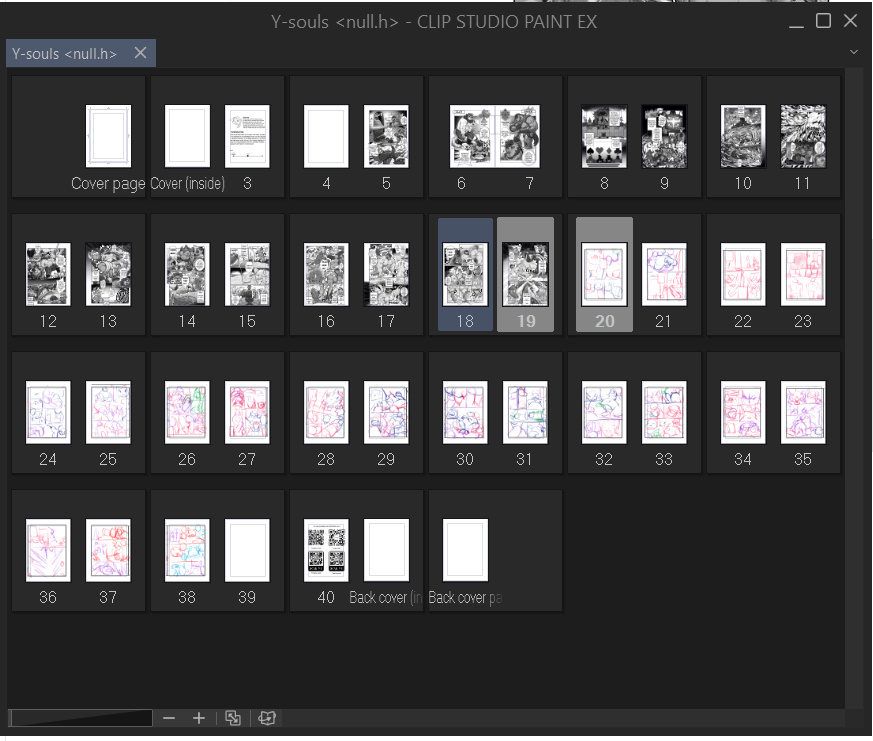Click selected page 20 sketch thumbnail
The image size is (873, 741).
[604, 274]
